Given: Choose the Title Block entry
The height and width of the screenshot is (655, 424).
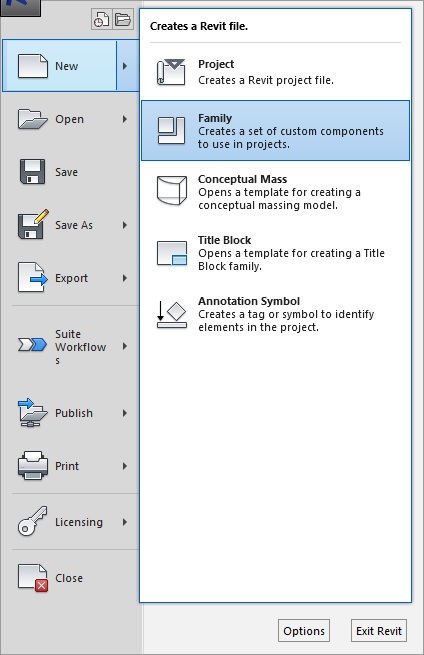Looking at the screenshot, I should pos(275,253).
